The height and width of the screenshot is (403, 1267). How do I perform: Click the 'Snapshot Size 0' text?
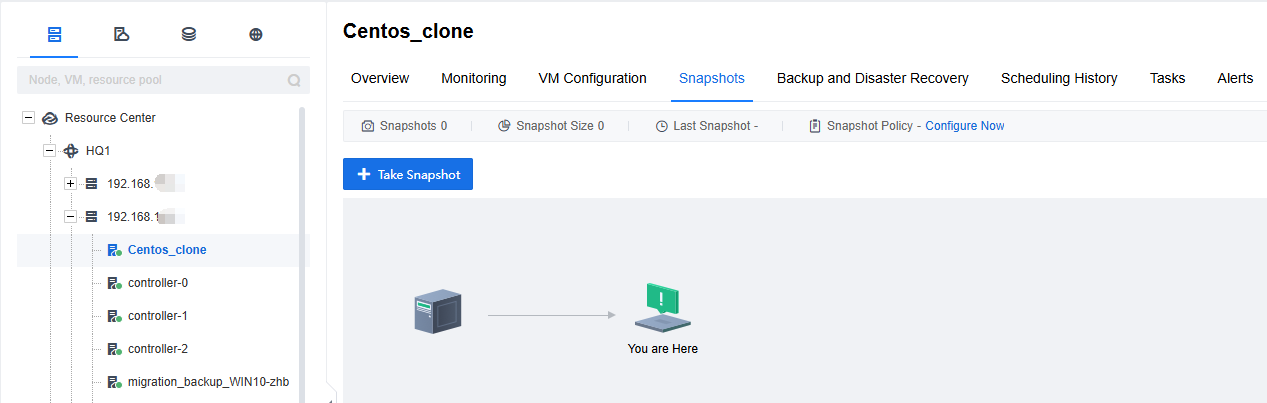point(560,126)
